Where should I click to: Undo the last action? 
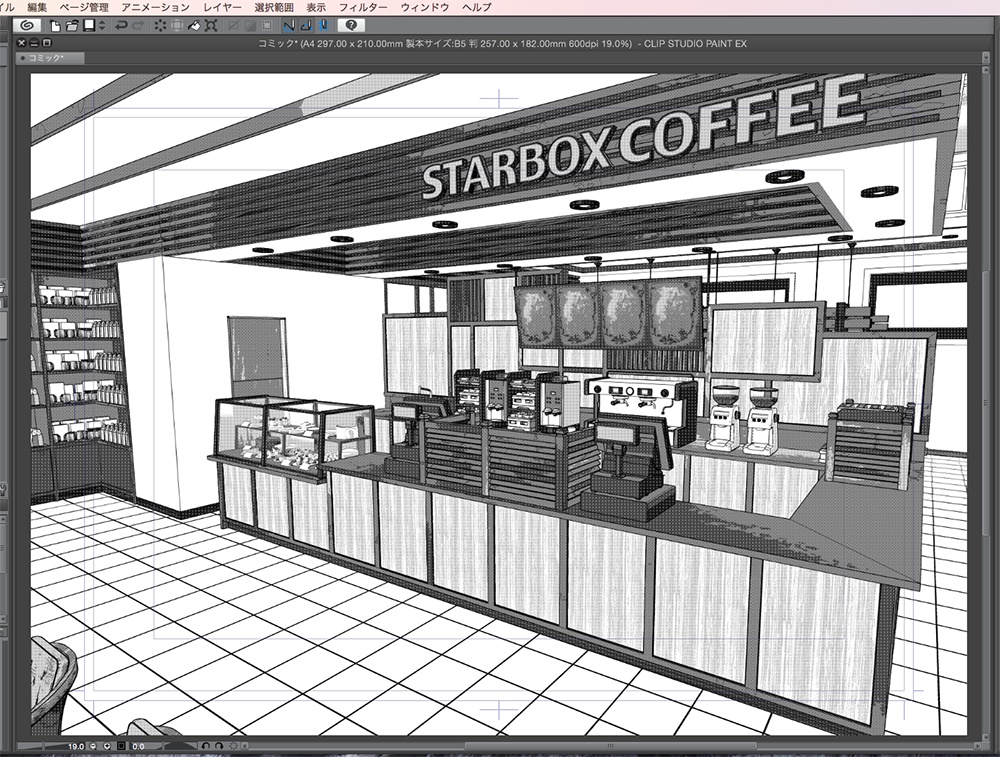(122, 24)
